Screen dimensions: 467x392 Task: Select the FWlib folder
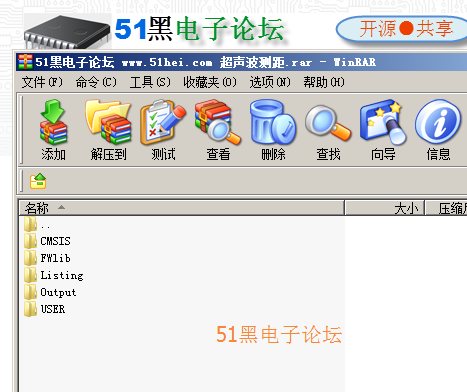tap(47, 258)
